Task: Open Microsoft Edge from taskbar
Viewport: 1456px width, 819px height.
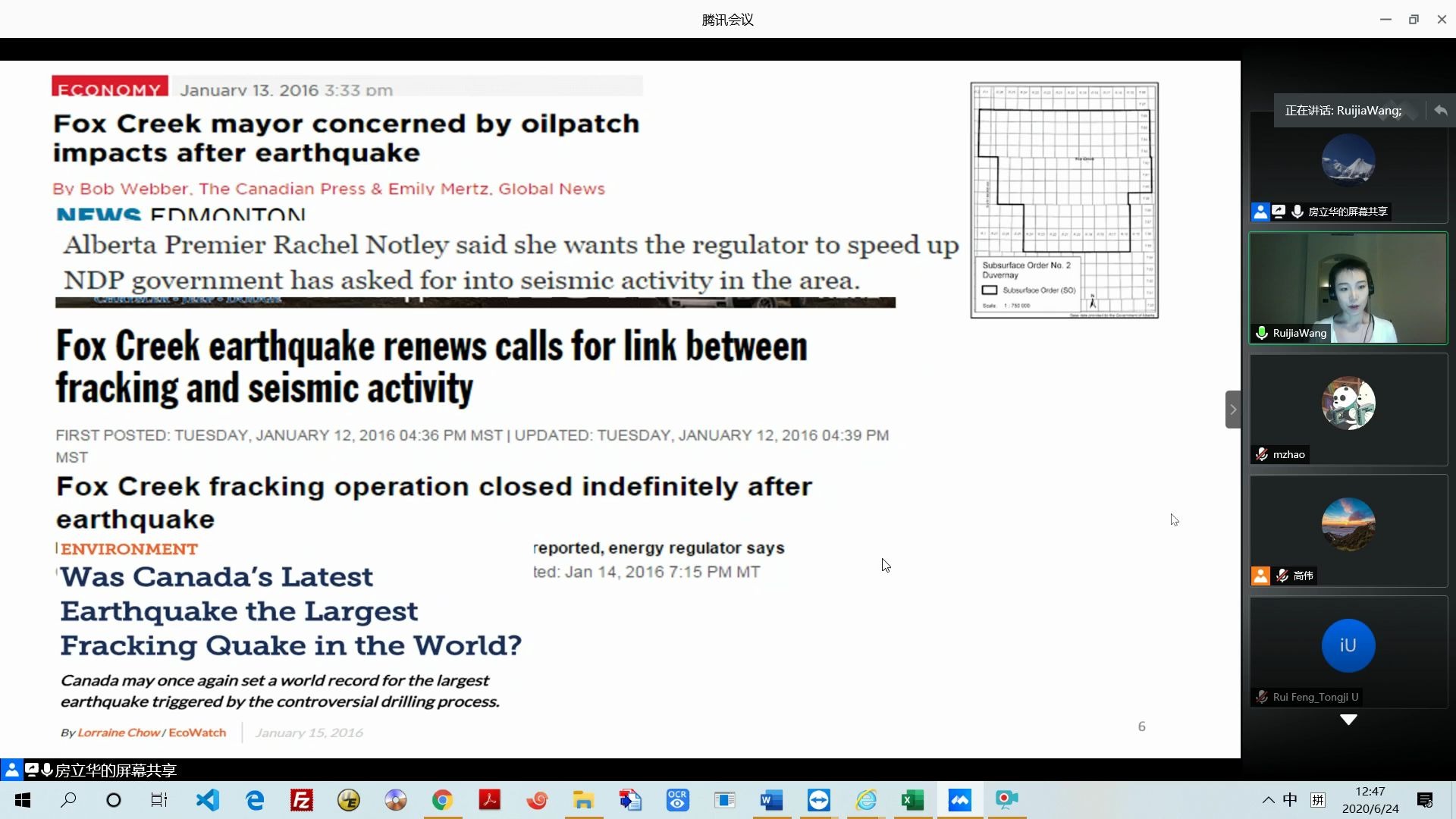Action: (255, 800)
